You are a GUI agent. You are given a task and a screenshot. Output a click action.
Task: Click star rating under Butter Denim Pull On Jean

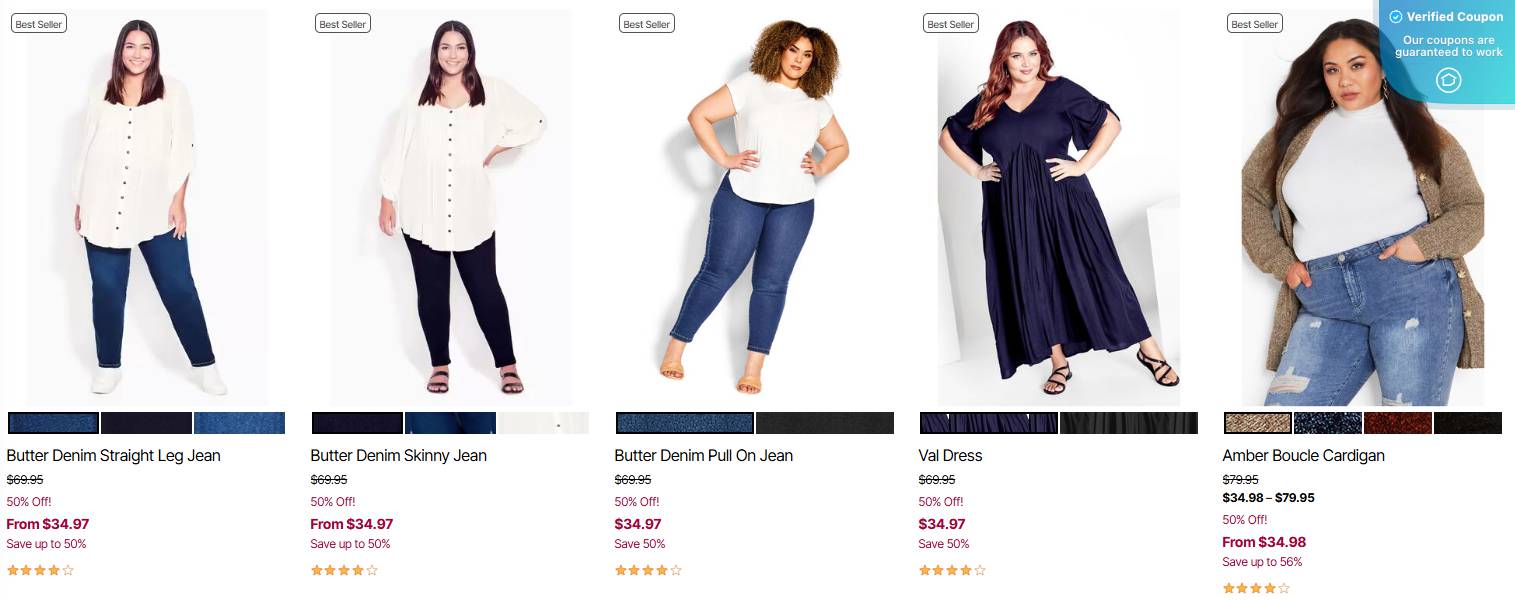click(648, 571)
